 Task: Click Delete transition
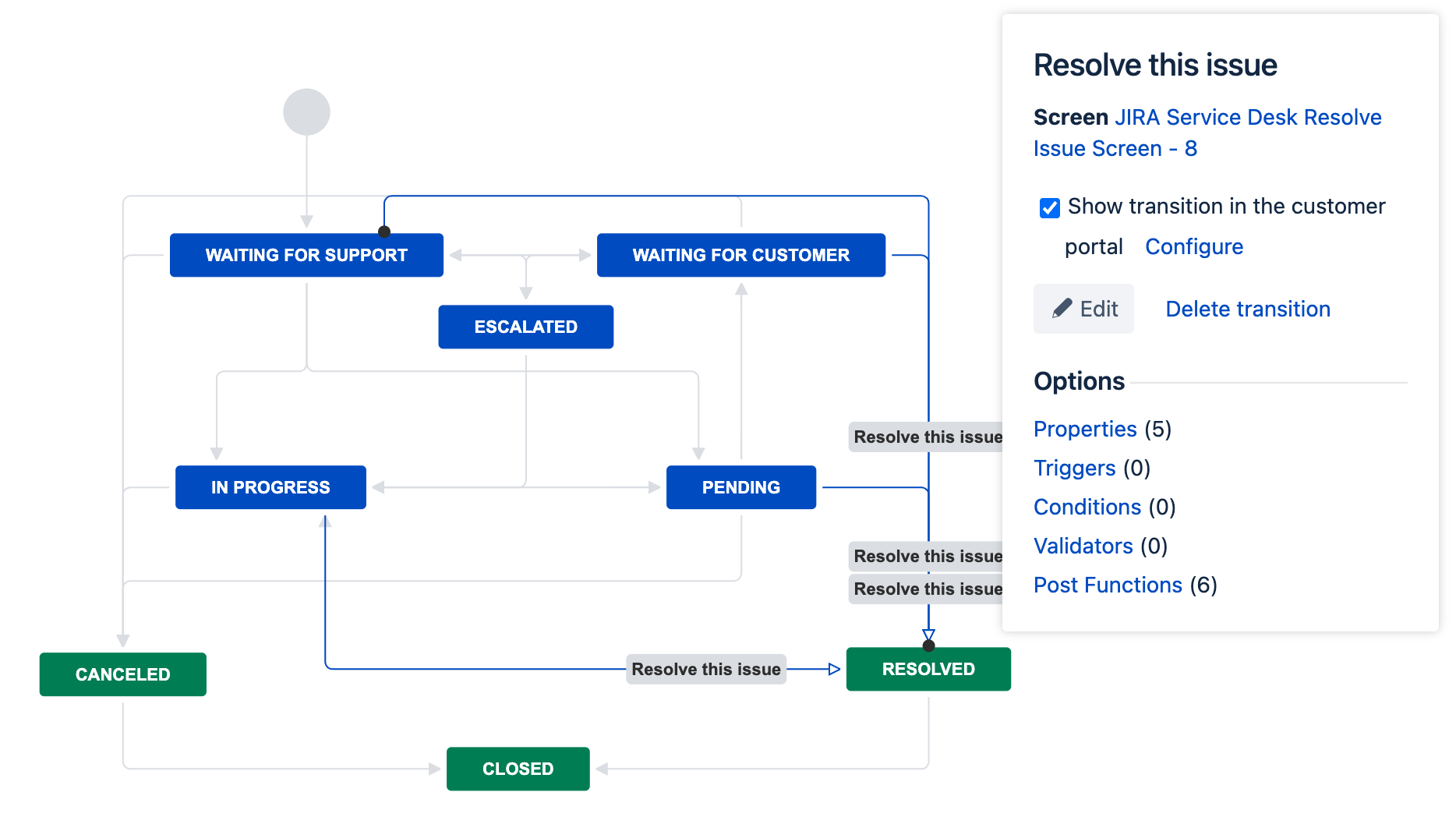[1246, 309]
